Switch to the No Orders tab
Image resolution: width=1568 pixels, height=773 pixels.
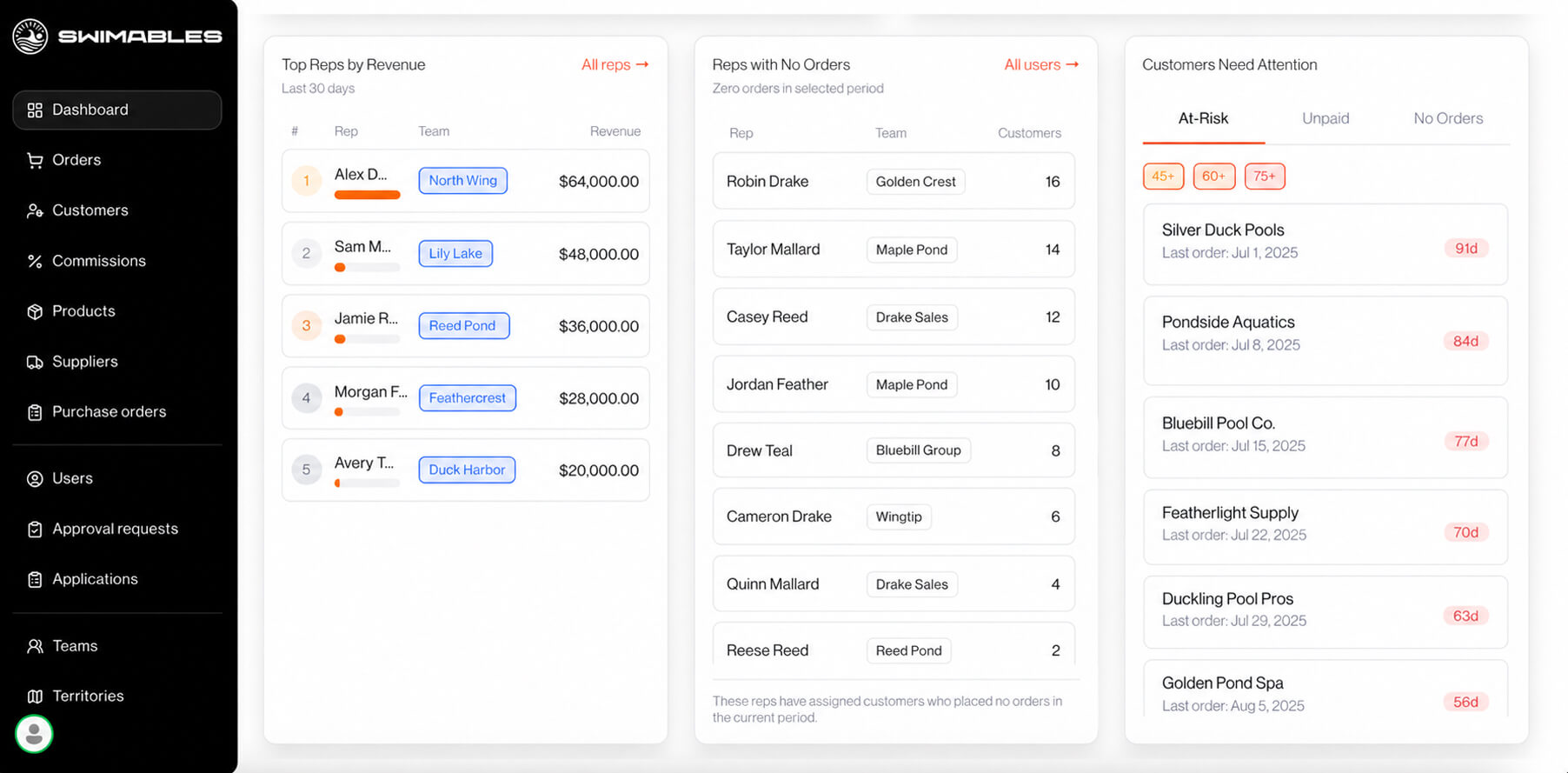(x=1448, y=119)
